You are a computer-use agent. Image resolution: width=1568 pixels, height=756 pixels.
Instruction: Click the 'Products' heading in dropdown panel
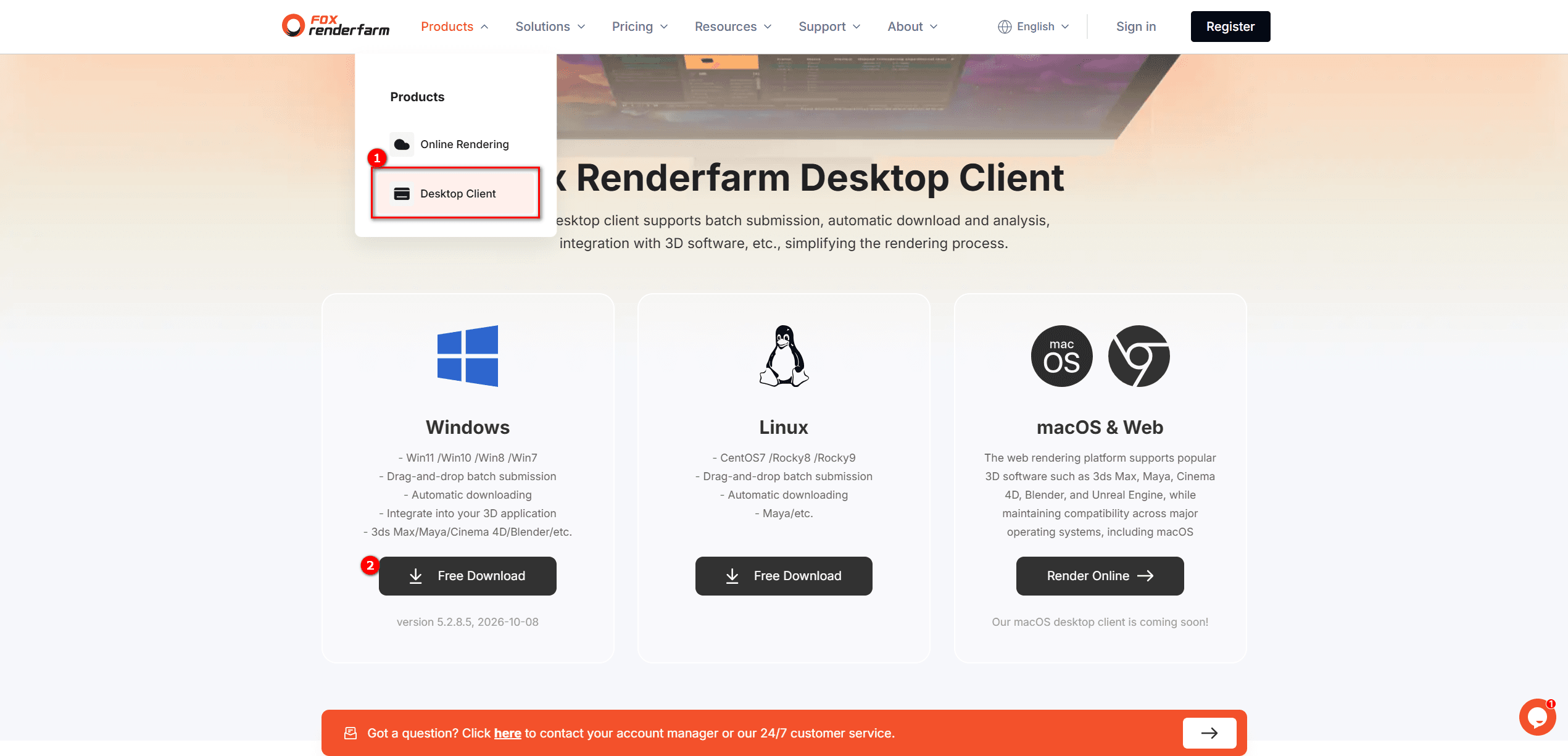[417, 97]
